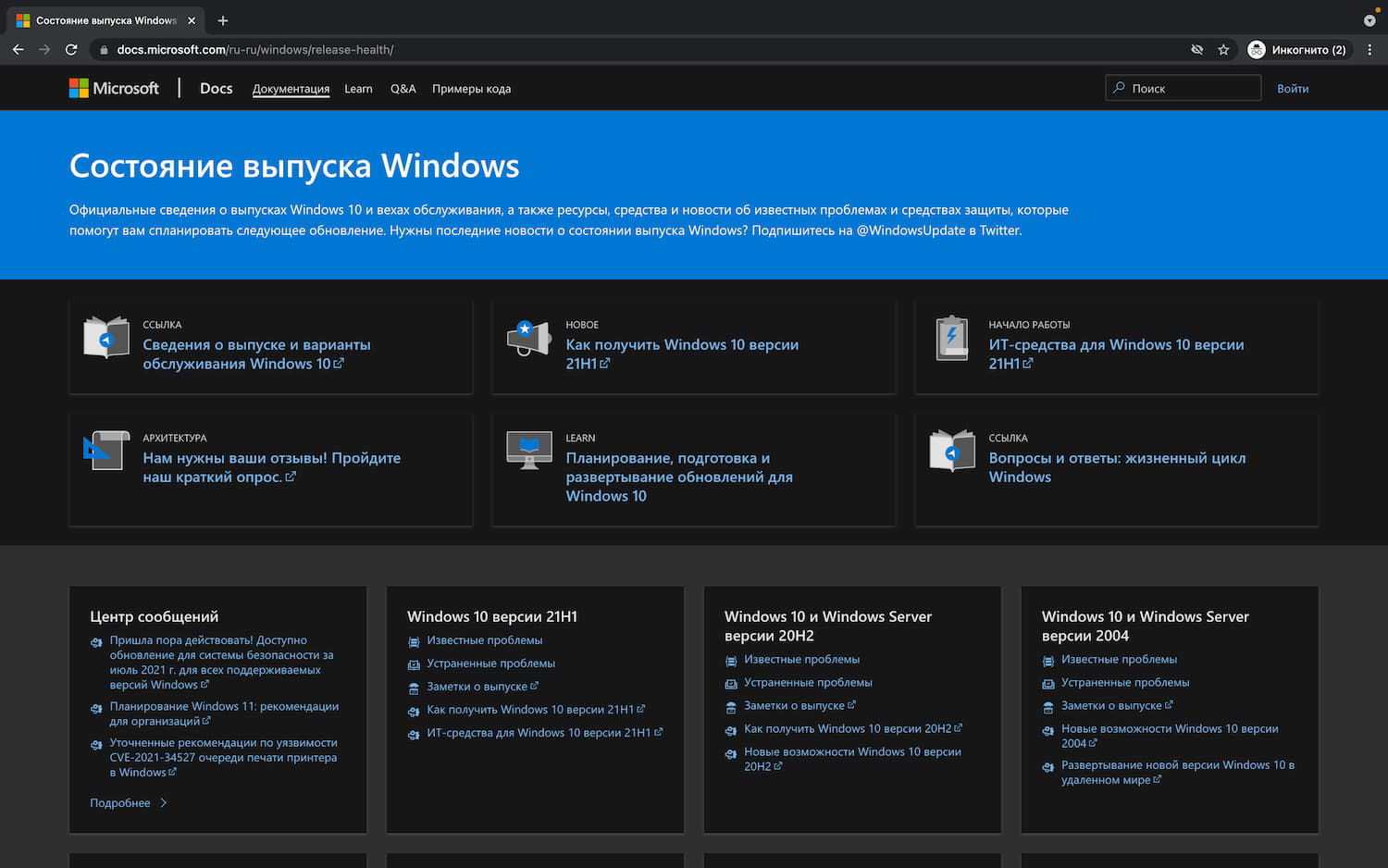Click the page reload icon in the browser
The width and height of the screenshot is (1388, 868).
click(71, 49)
